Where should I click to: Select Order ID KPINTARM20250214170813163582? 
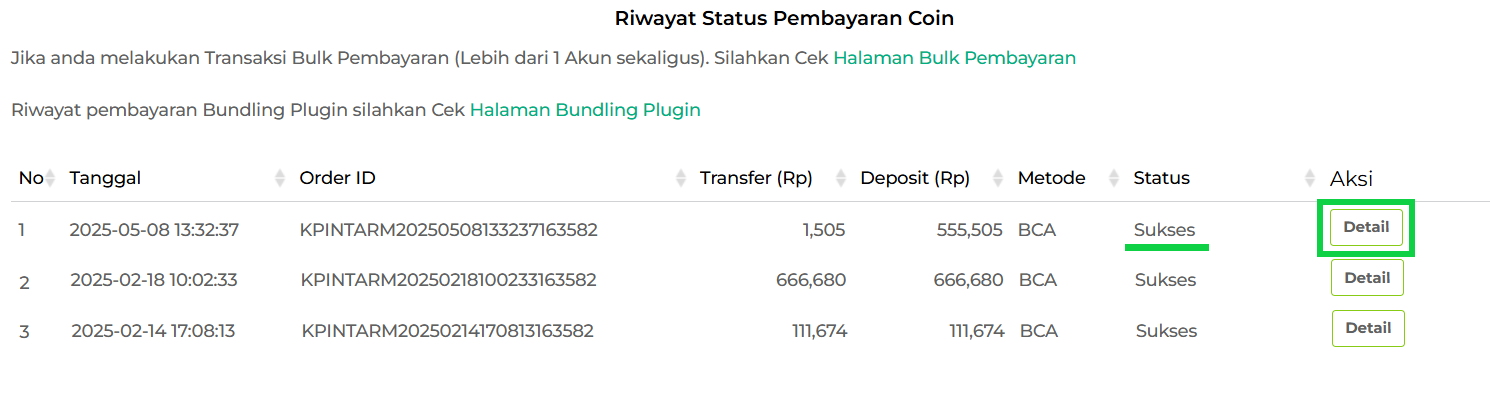pyautogui.click(x=448, y=330)
